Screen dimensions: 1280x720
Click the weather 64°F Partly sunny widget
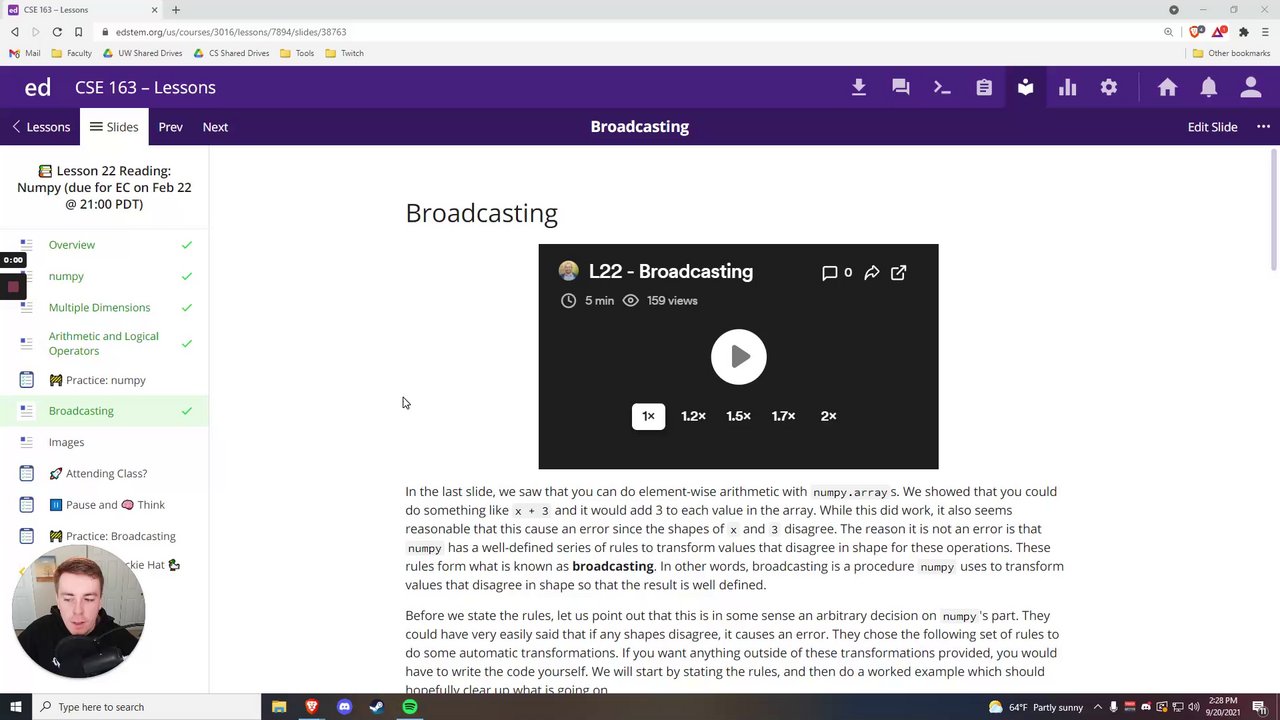[1036, 707]
